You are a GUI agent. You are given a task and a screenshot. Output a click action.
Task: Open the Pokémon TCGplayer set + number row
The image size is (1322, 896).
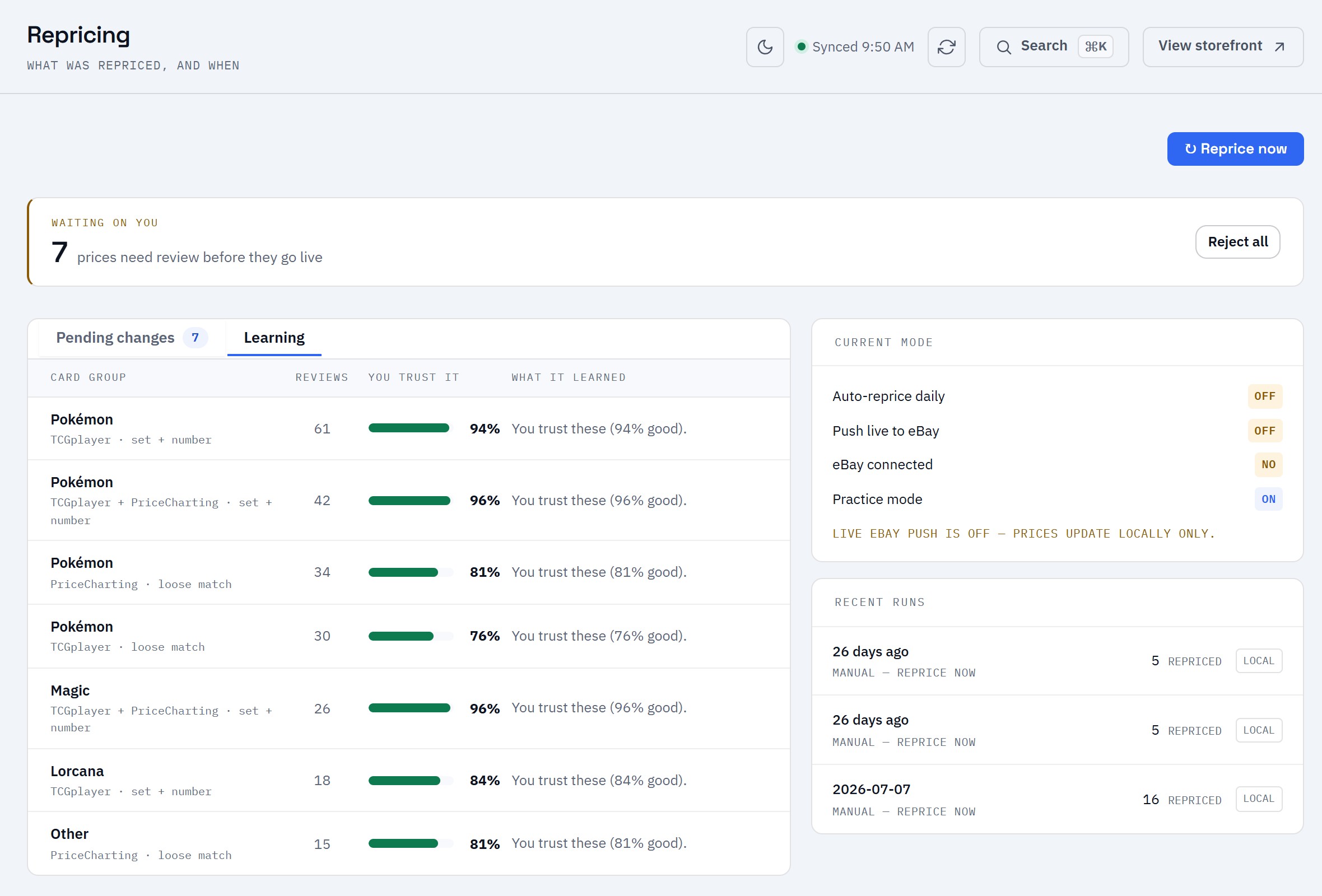408,428
